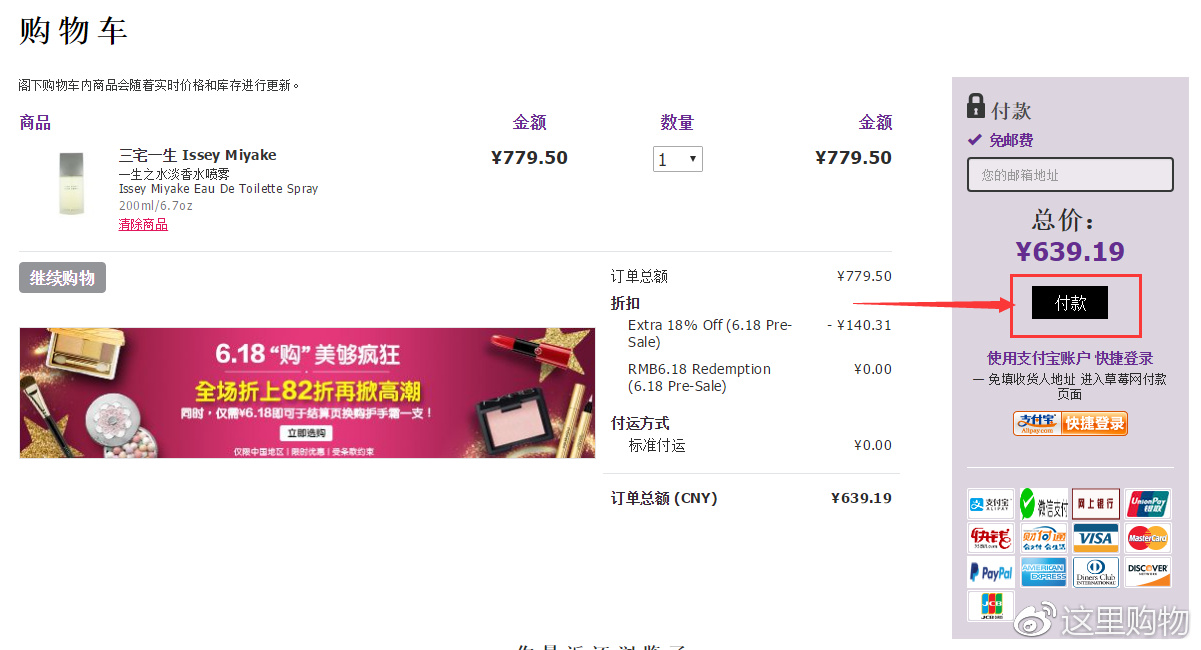Select the 财付通 Tenpay icon
Screen dimensions: 1201x650
[x=1044, y=538]
